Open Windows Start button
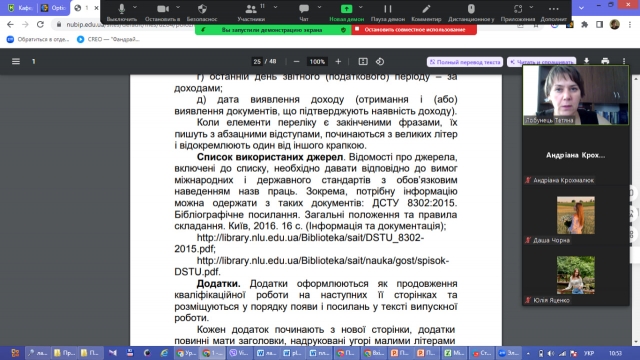The image size is (640, 360). [x=15, y=353]
